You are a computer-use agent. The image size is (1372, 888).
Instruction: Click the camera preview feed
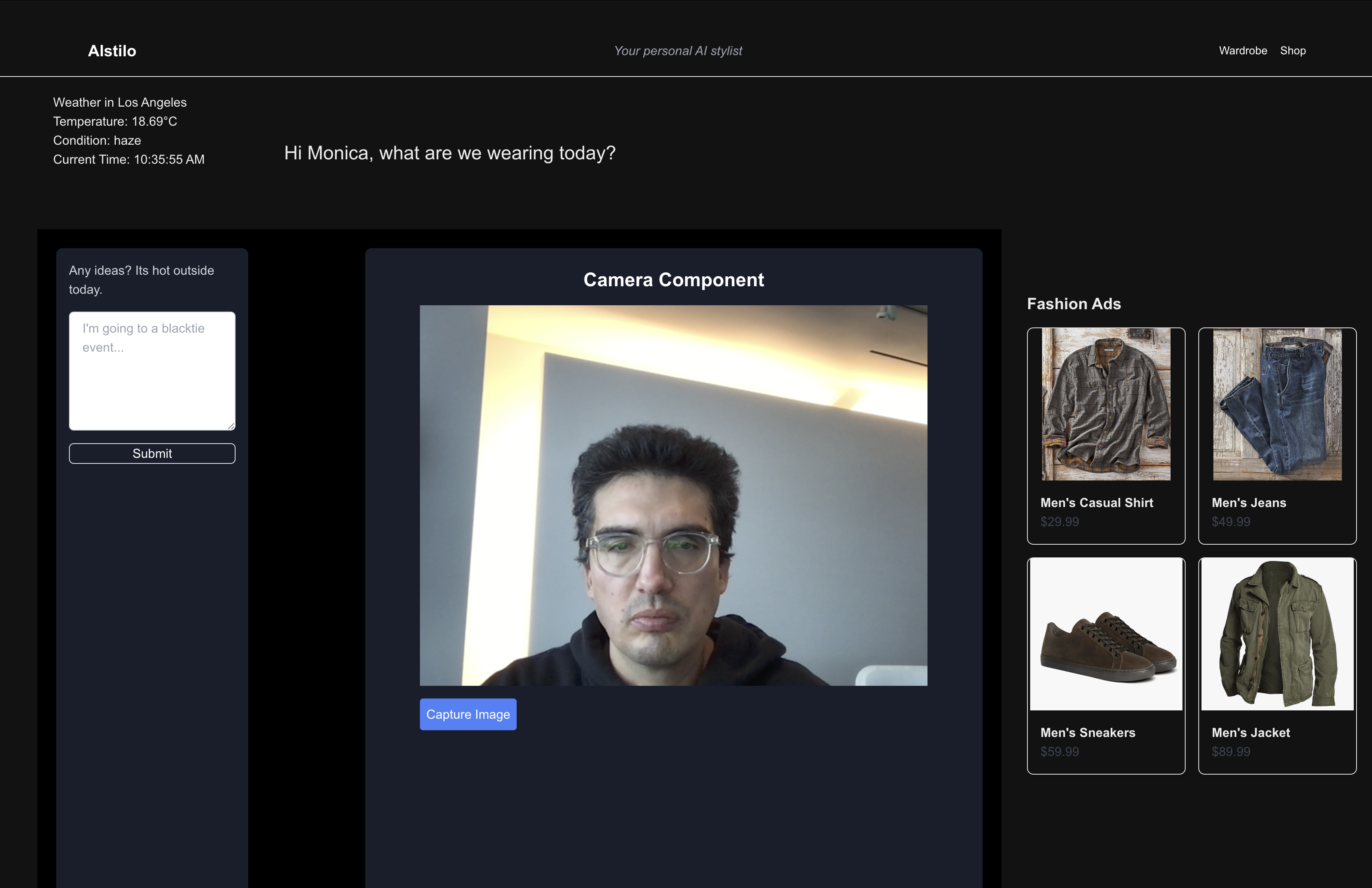coord(673,495)
